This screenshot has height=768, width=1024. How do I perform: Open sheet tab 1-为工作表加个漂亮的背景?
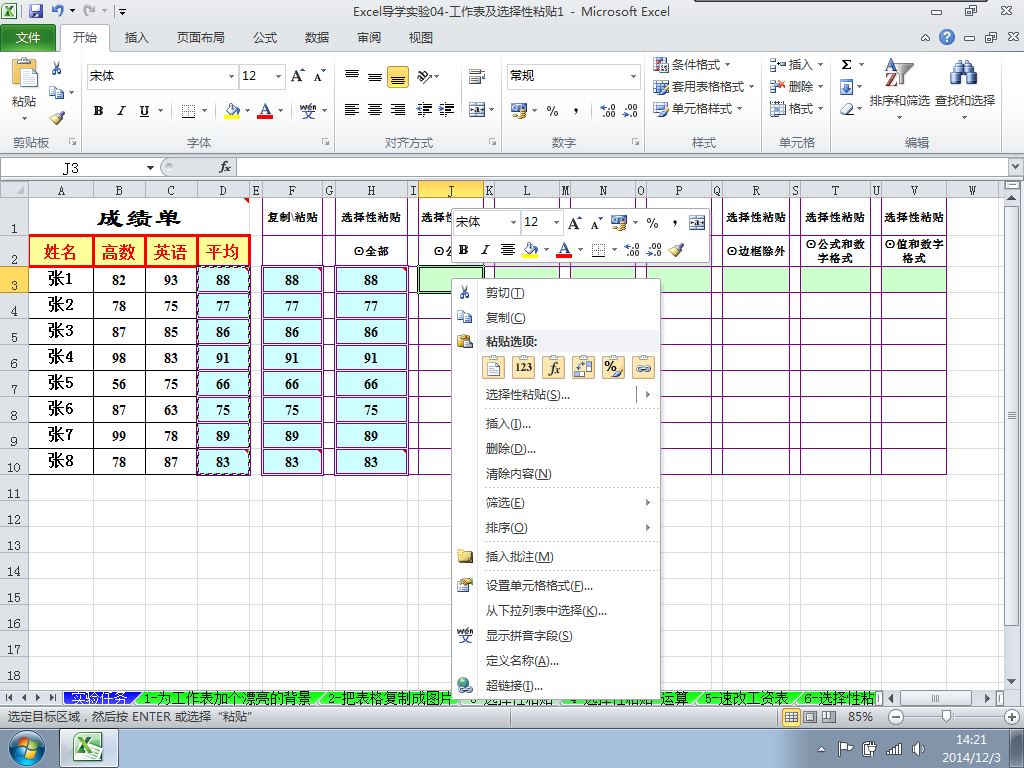227,698
